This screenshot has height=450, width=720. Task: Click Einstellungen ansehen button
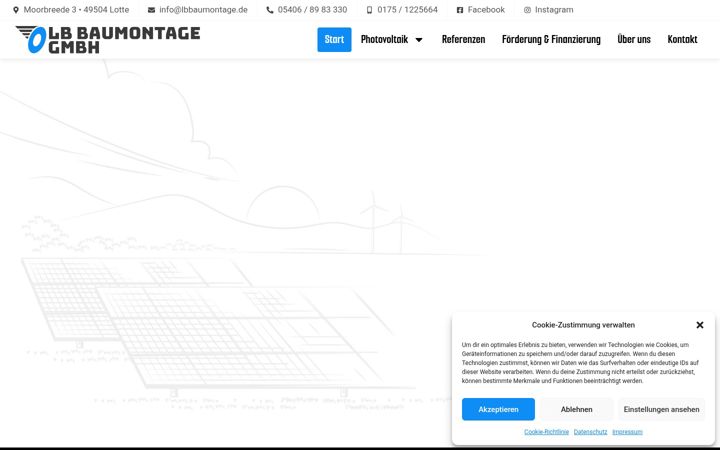(661, 409)
